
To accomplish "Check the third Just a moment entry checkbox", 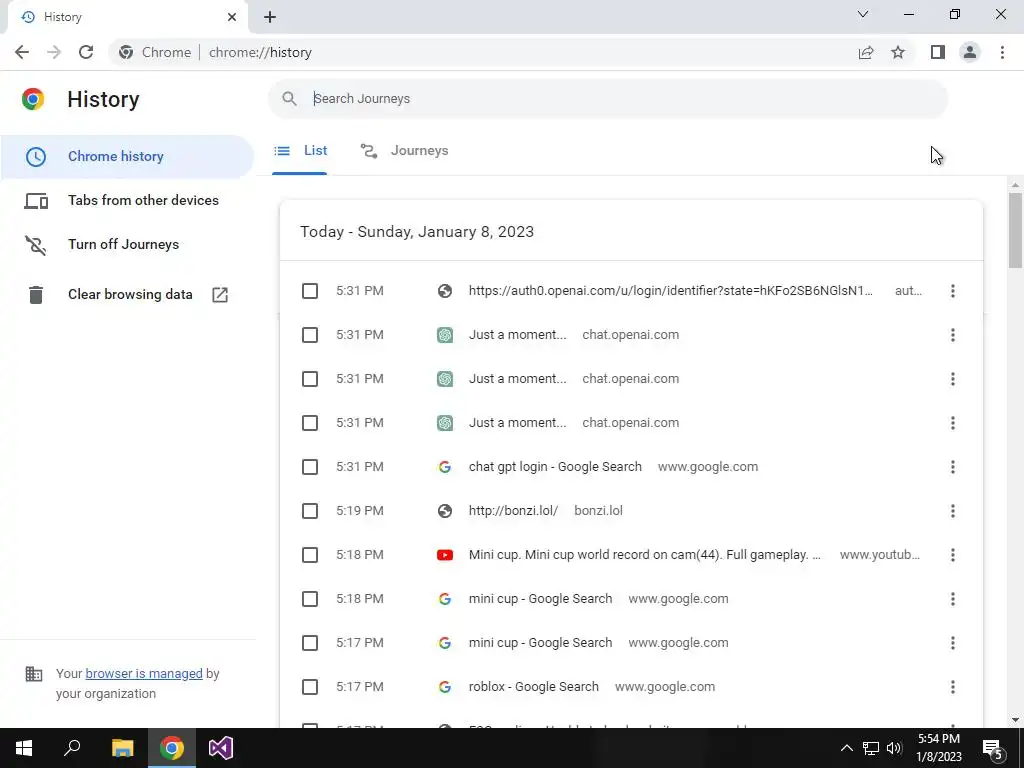I will click(310, 423).
